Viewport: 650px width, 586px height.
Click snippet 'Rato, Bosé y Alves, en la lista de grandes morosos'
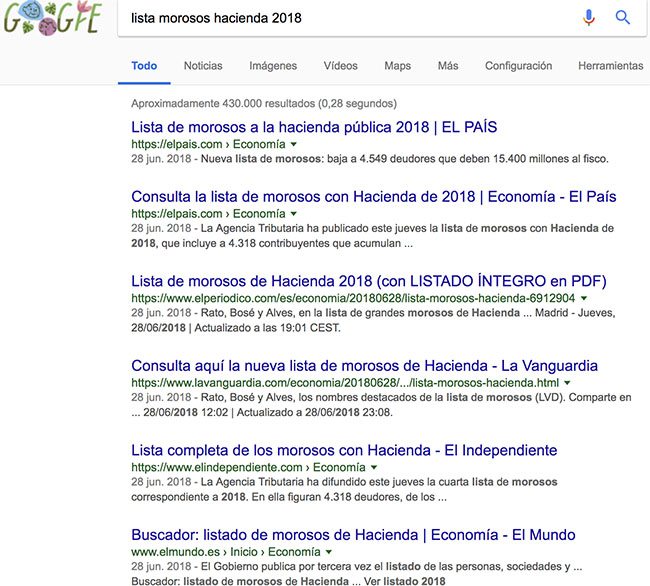pyautogui.click(x=373, y=320)
